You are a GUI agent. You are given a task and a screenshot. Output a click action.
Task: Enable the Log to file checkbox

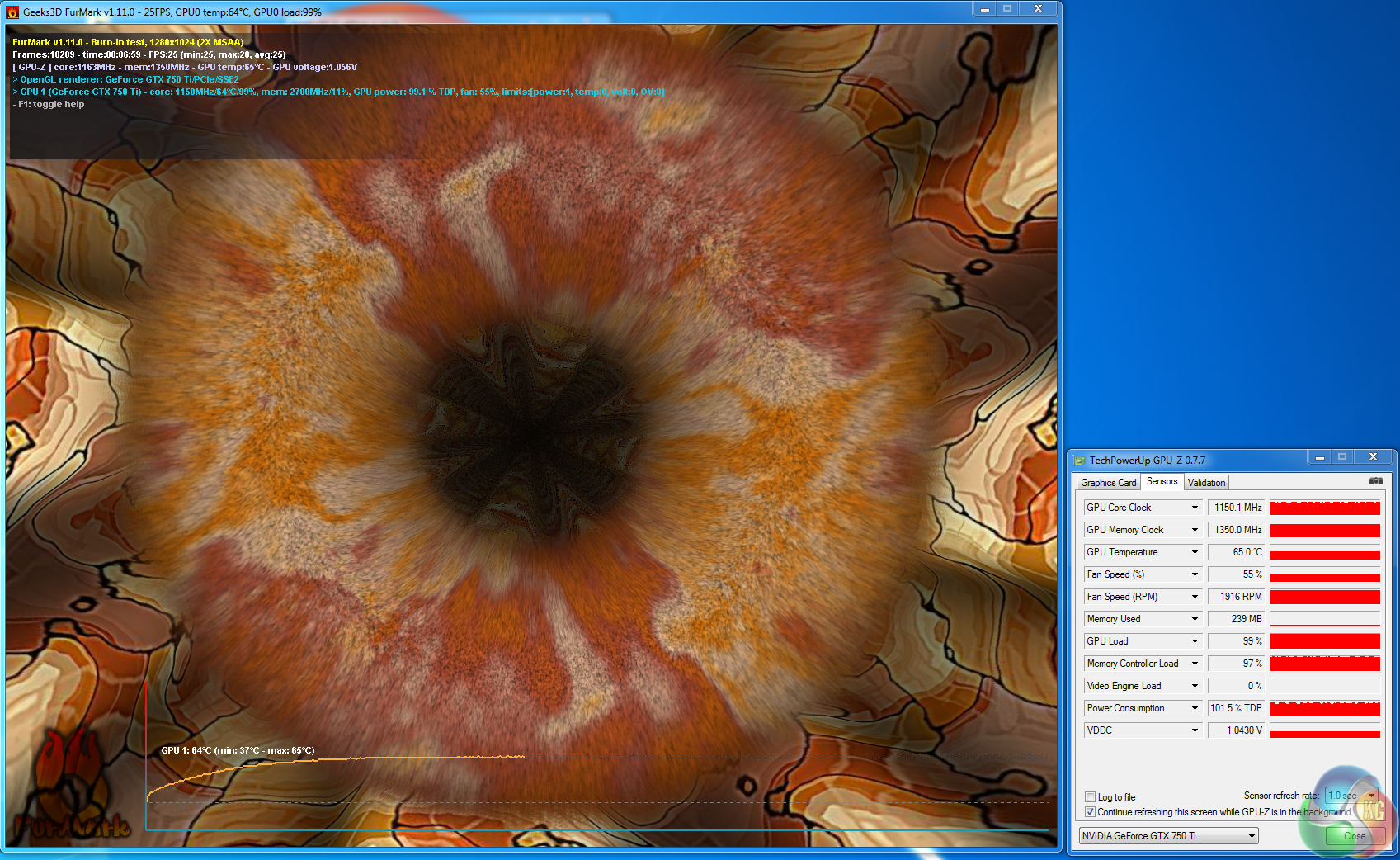coord(1090,797)
